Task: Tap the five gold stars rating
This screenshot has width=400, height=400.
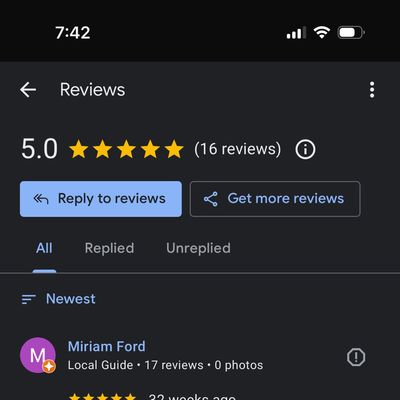Action: (126, 149)
